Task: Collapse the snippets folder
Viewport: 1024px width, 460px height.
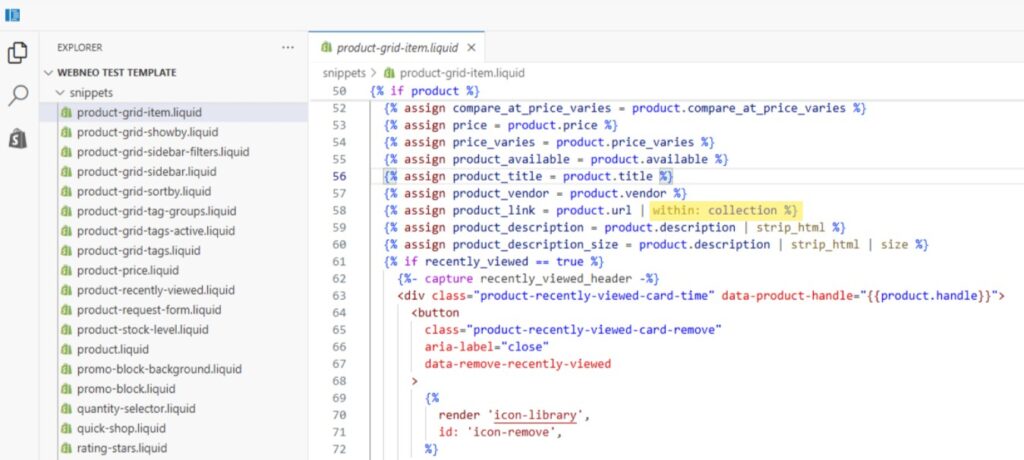Action: (x=59, y=92)
